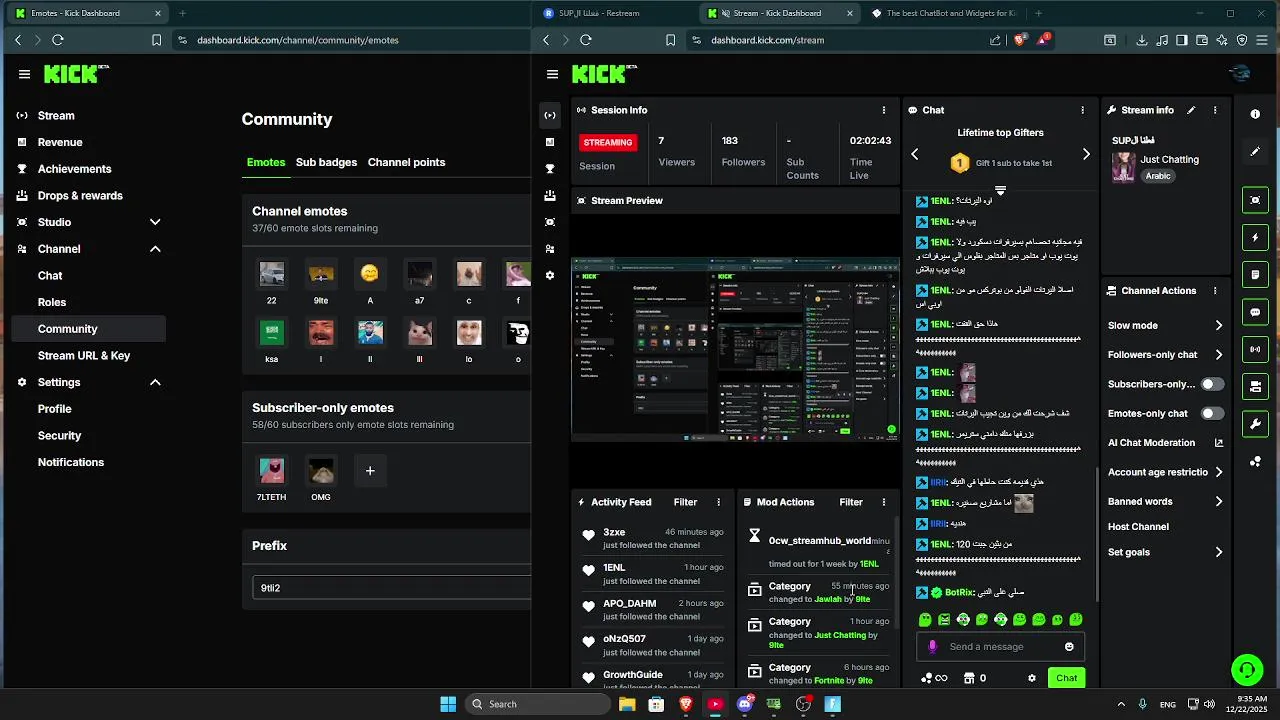1280x720 pixels.
Task: Select the 7LTETH subscriber emote
Action: coord(271,471)
